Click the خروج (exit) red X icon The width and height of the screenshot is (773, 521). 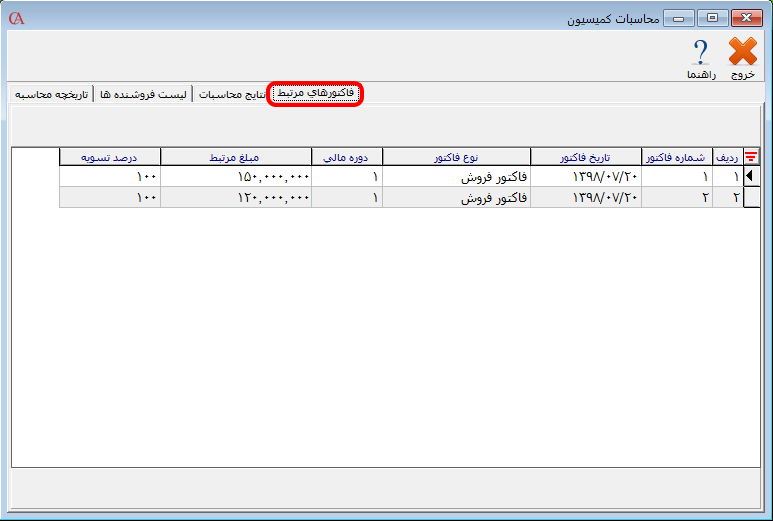742,52
